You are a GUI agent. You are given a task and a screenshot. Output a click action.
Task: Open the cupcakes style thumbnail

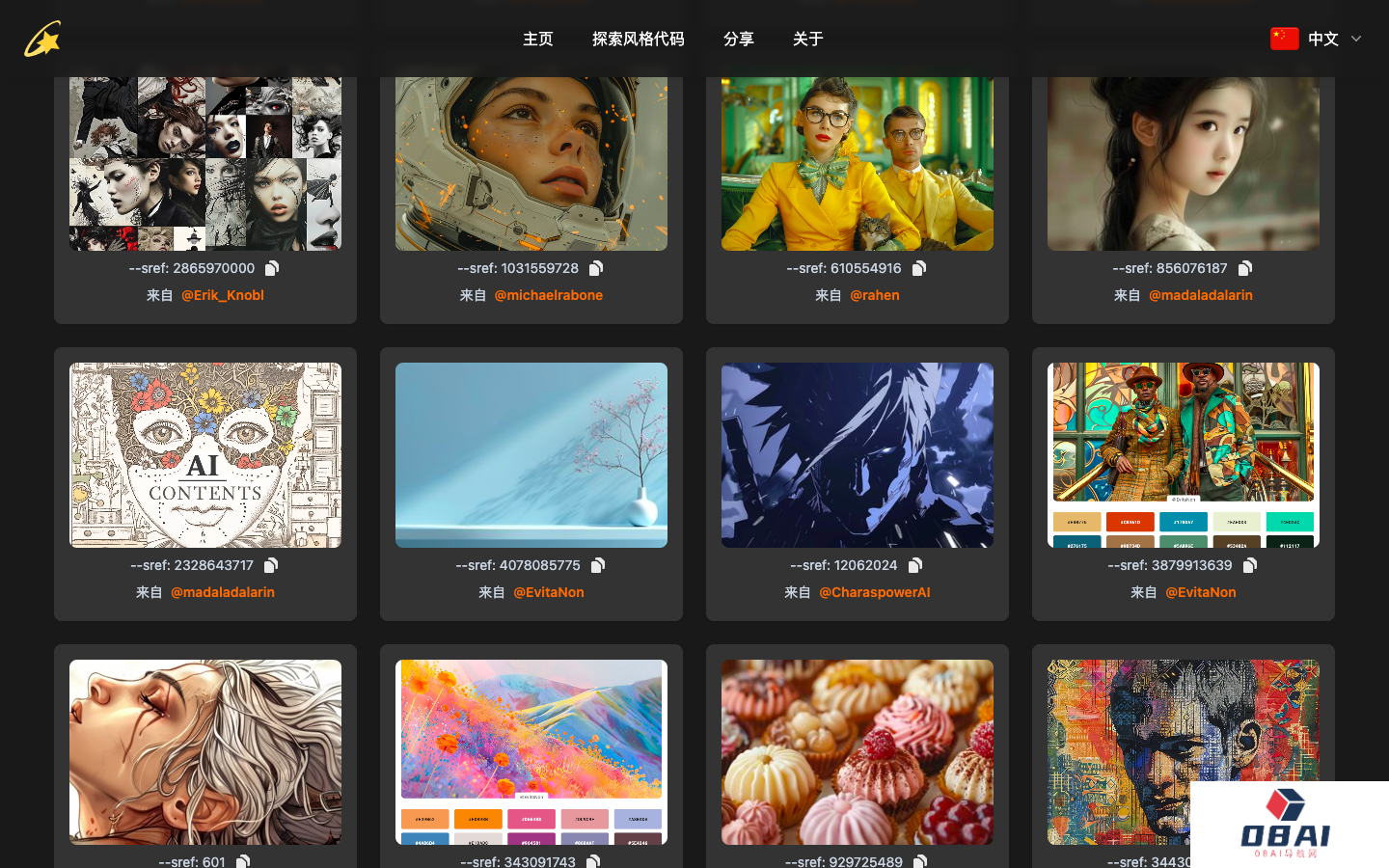857,751
